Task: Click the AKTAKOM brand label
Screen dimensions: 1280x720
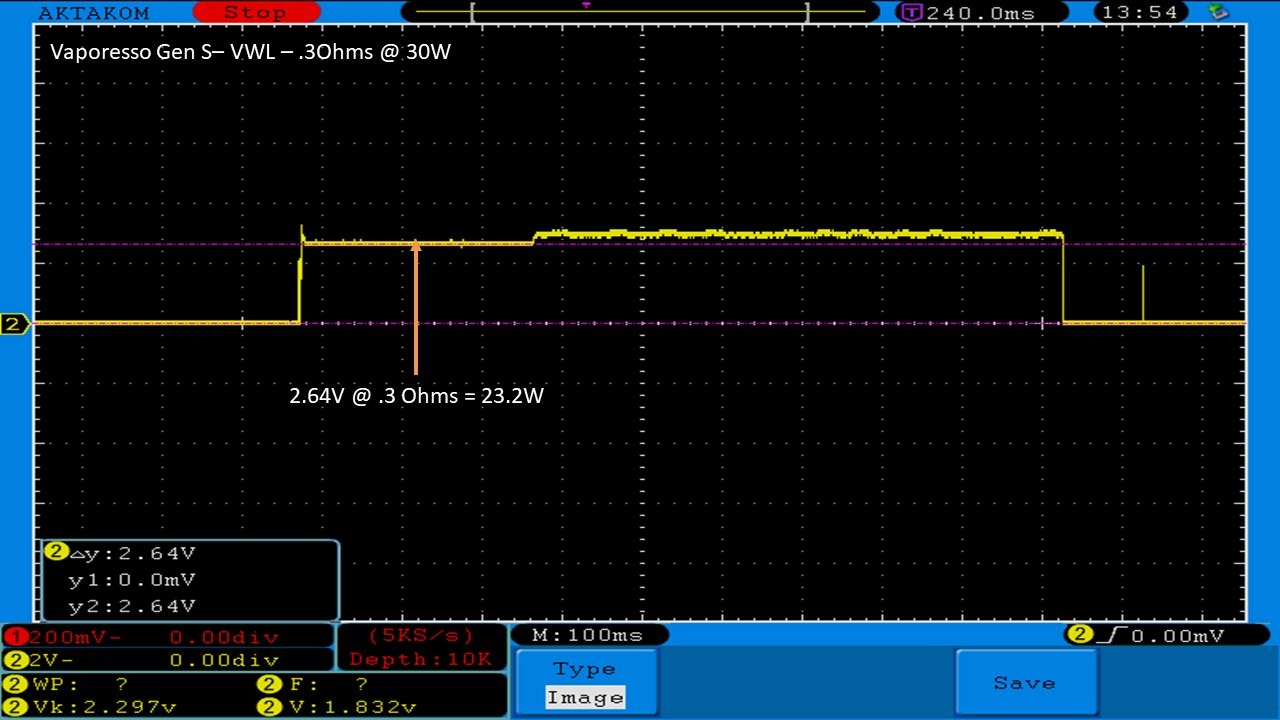Action: tap(93, 13)
